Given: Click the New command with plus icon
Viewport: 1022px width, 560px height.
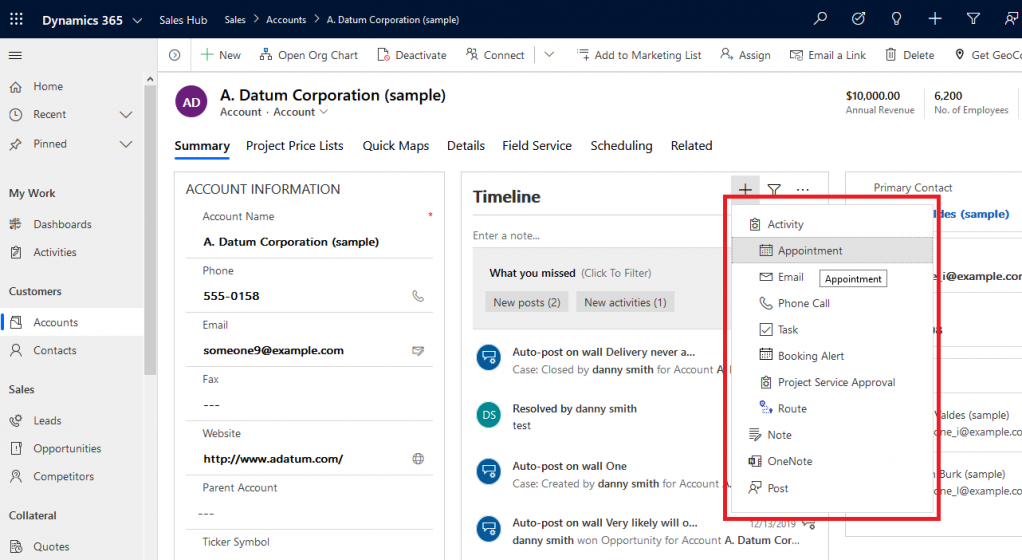Looking at the screenshot, I should 220,55.
